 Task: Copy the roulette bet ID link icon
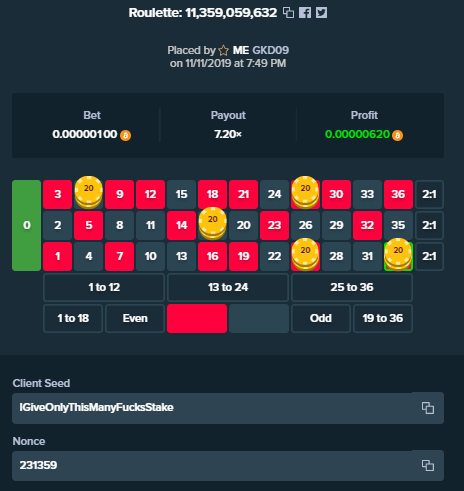[x=288, y=13]
